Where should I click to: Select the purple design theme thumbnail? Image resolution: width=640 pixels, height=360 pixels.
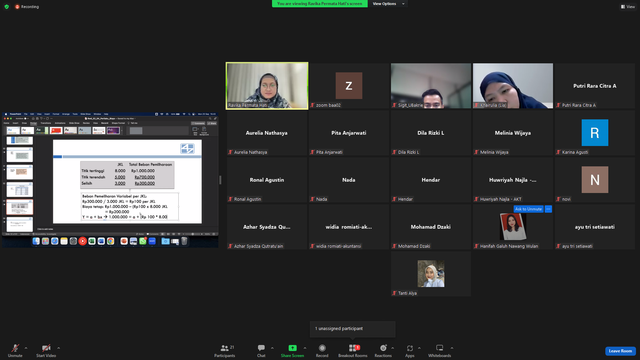(x=113, y=131)
